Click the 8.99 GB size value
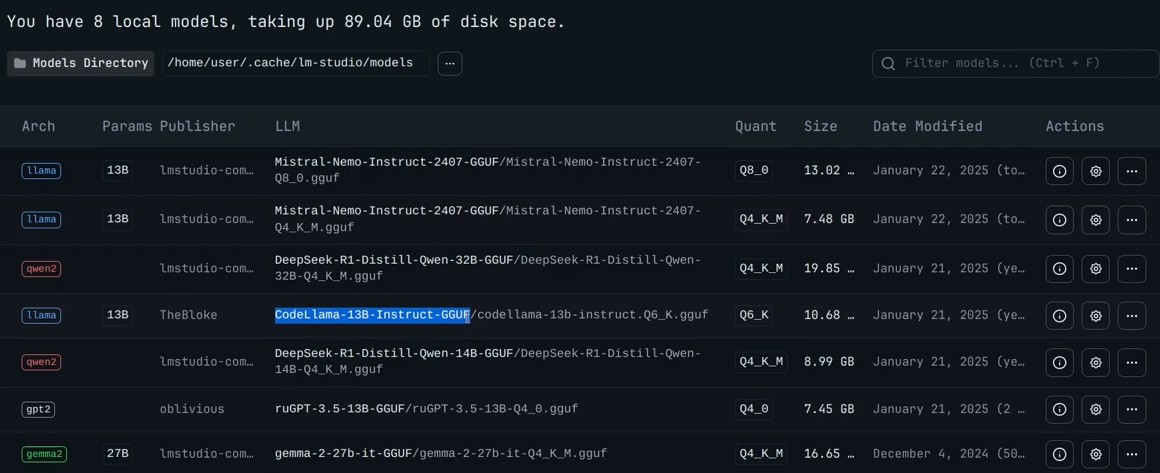 click(x=829, y=363)
